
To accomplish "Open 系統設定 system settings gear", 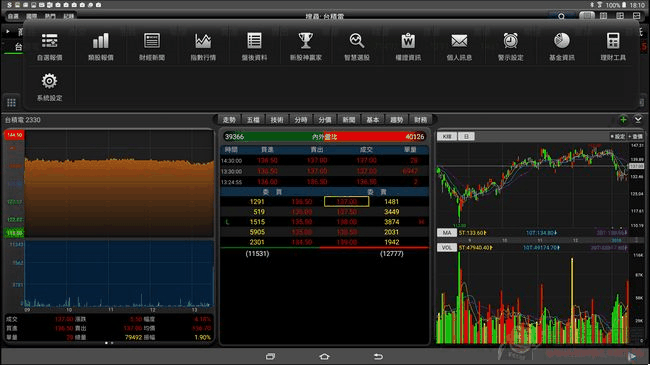I will click(49, 87).
